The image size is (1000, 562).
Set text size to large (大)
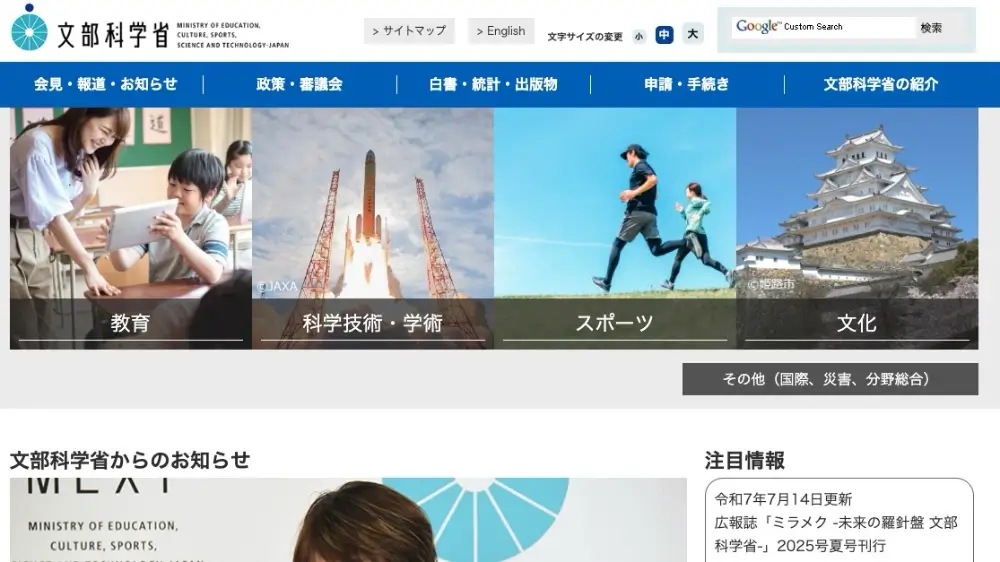tap(692, 34)
